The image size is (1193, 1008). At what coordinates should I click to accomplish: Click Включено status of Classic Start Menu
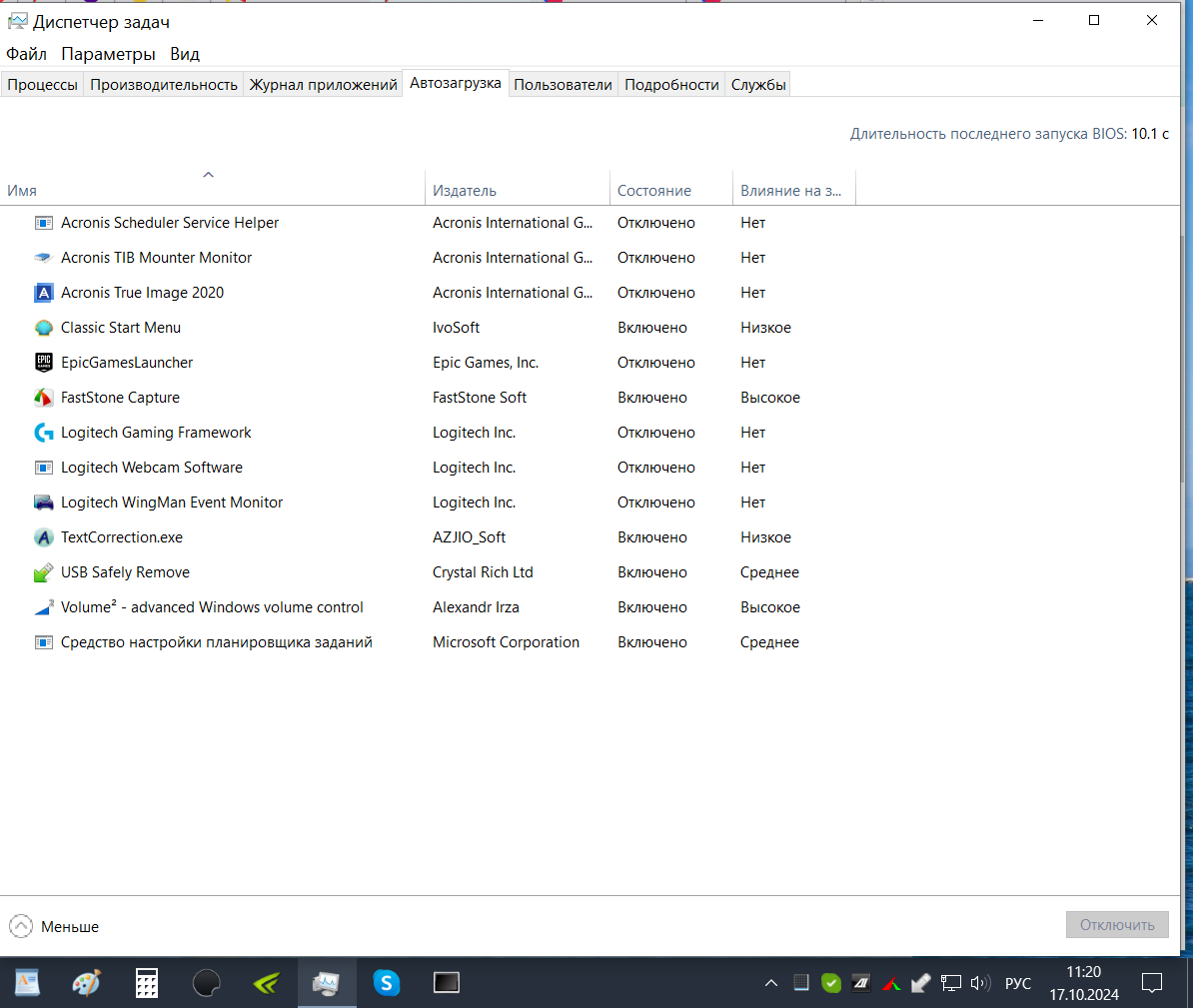click(652, 328)
